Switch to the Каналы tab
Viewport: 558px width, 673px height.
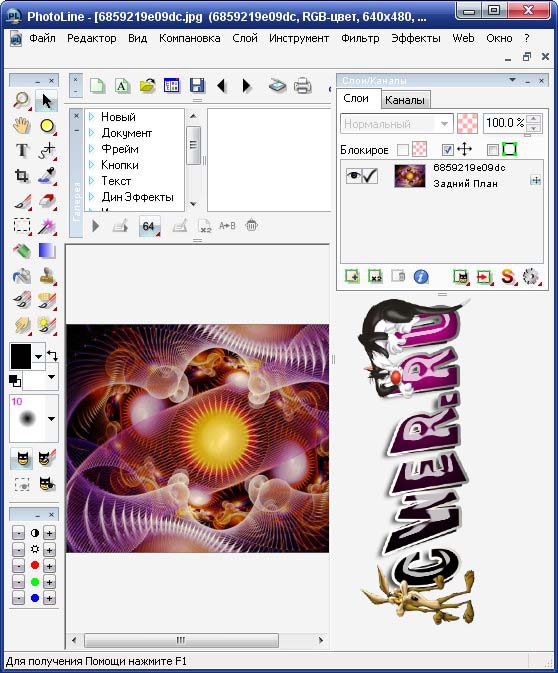click(x=404, y=100)
